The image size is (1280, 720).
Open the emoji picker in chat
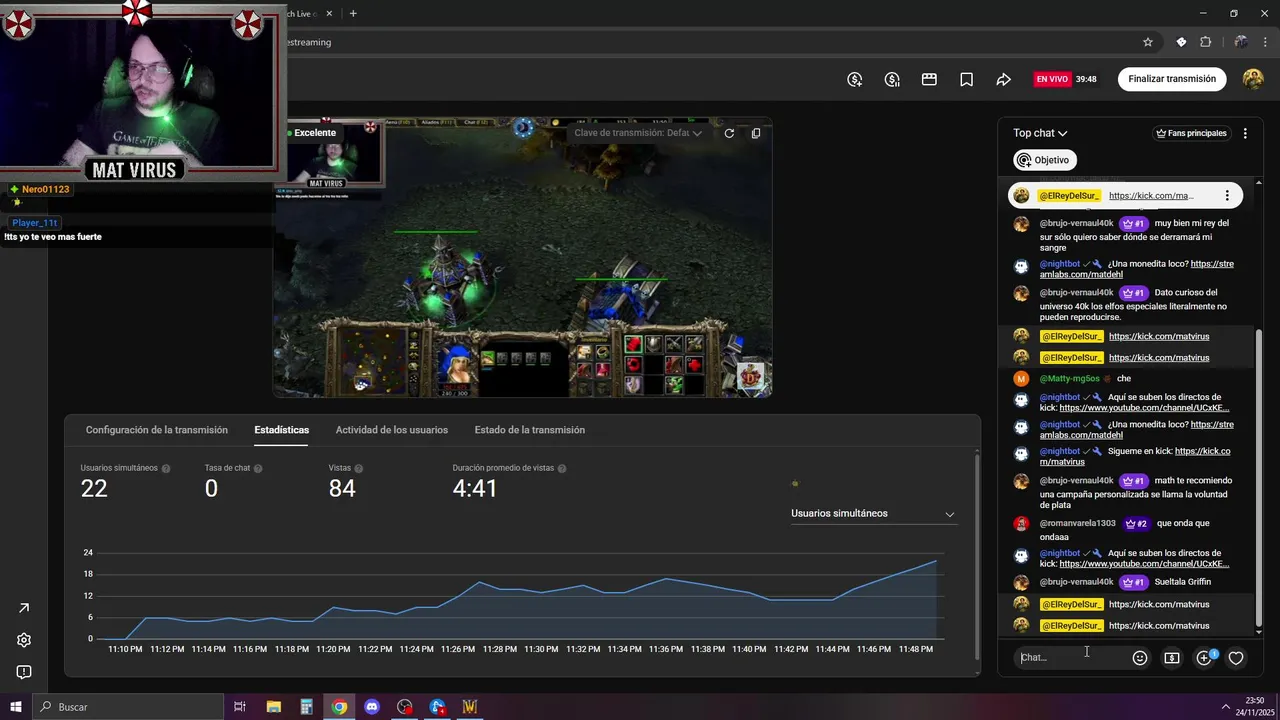click(x=1140, y=658)
